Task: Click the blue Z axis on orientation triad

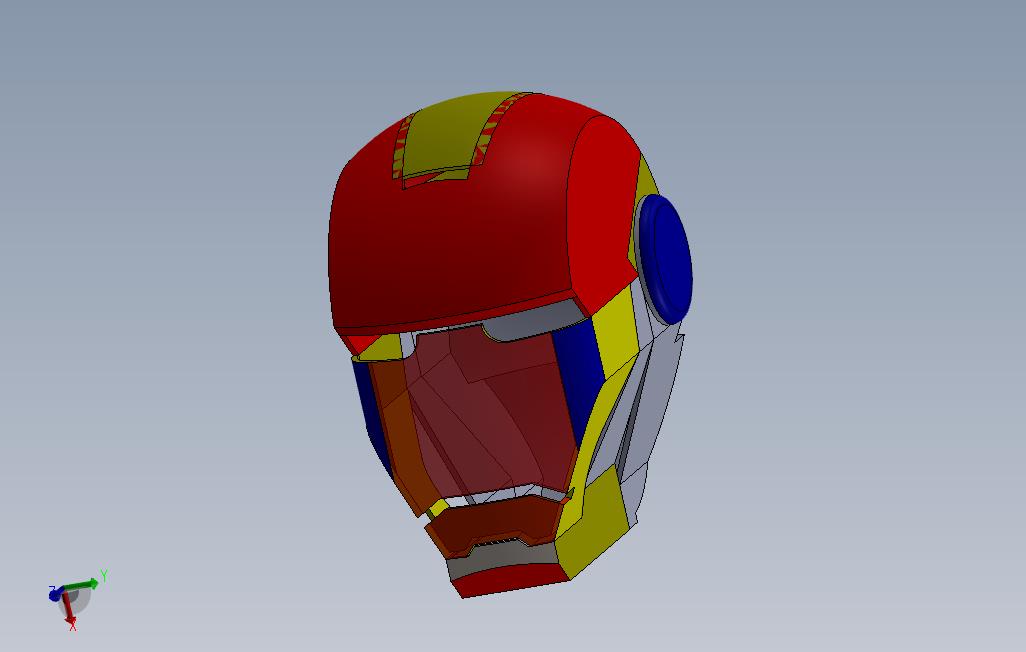Action: (56, 594)
